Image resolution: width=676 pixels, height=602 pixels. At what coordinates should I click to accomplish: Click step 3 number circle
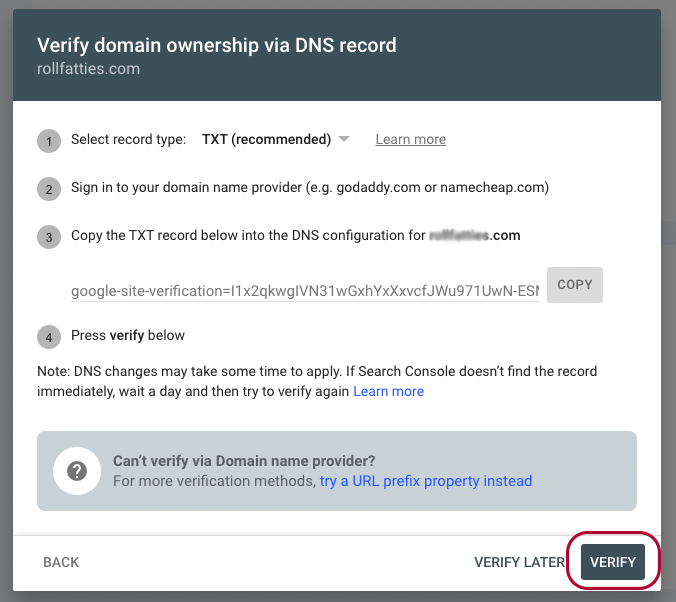click(49, 237)
